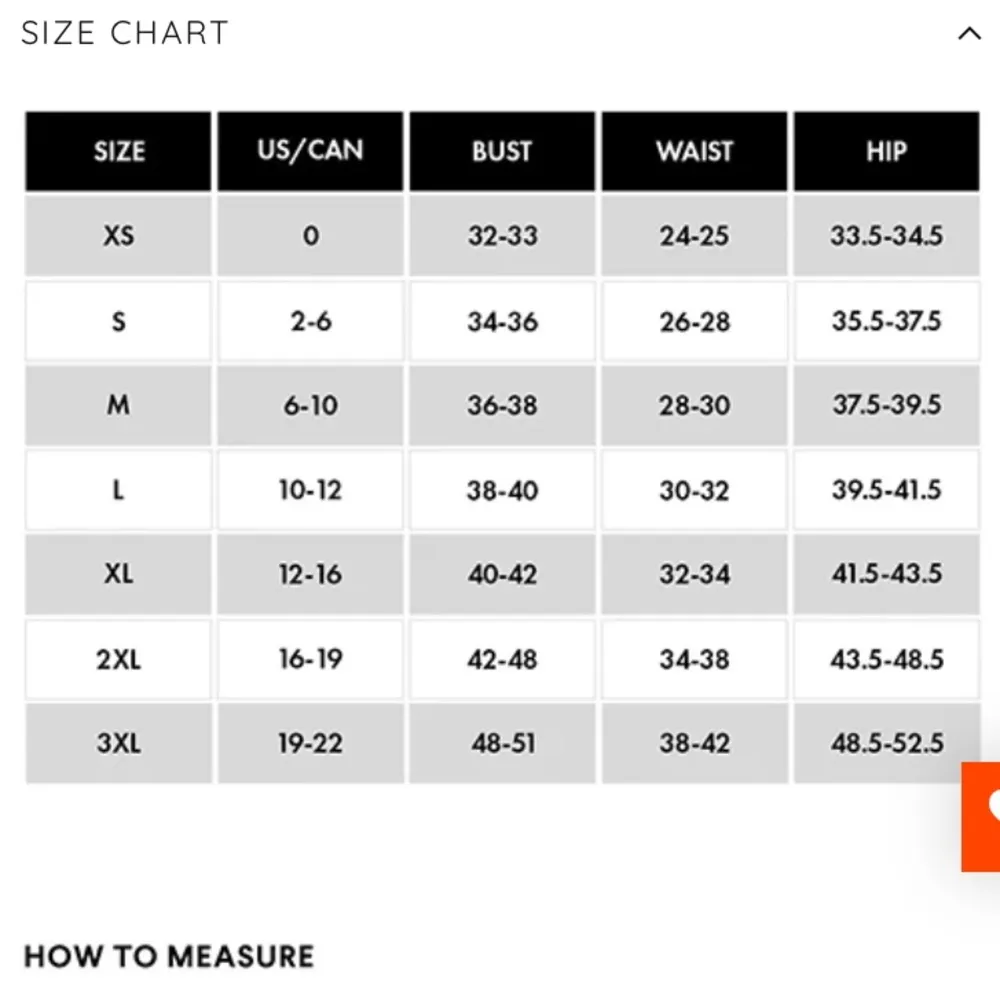Select waist measurement 32-34
1000x1000 pixels.
coord(694,574)
